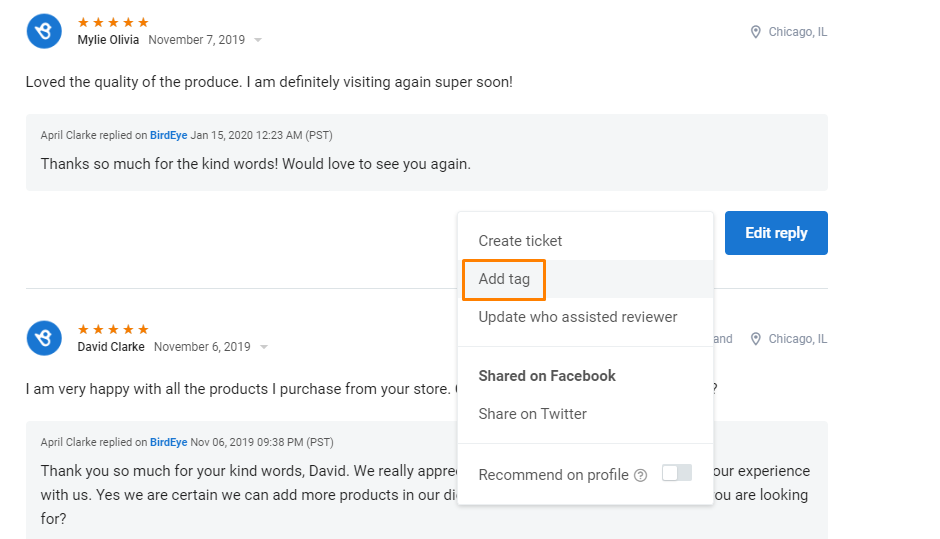Expand dropdown arrow next to November 7, 2019

pyautogui.click(x=258, y=40)
